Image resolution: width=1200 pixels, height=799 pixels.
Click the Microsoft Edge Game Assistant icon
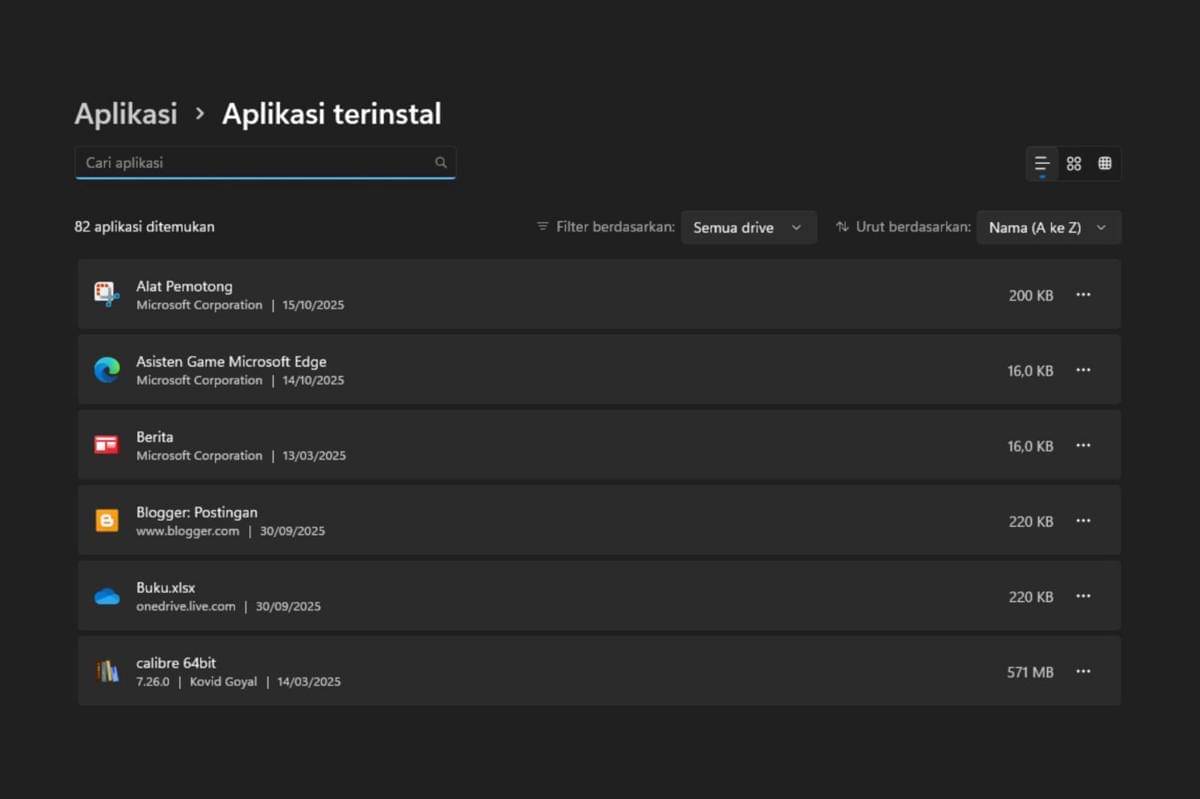(x=106, y=370)
